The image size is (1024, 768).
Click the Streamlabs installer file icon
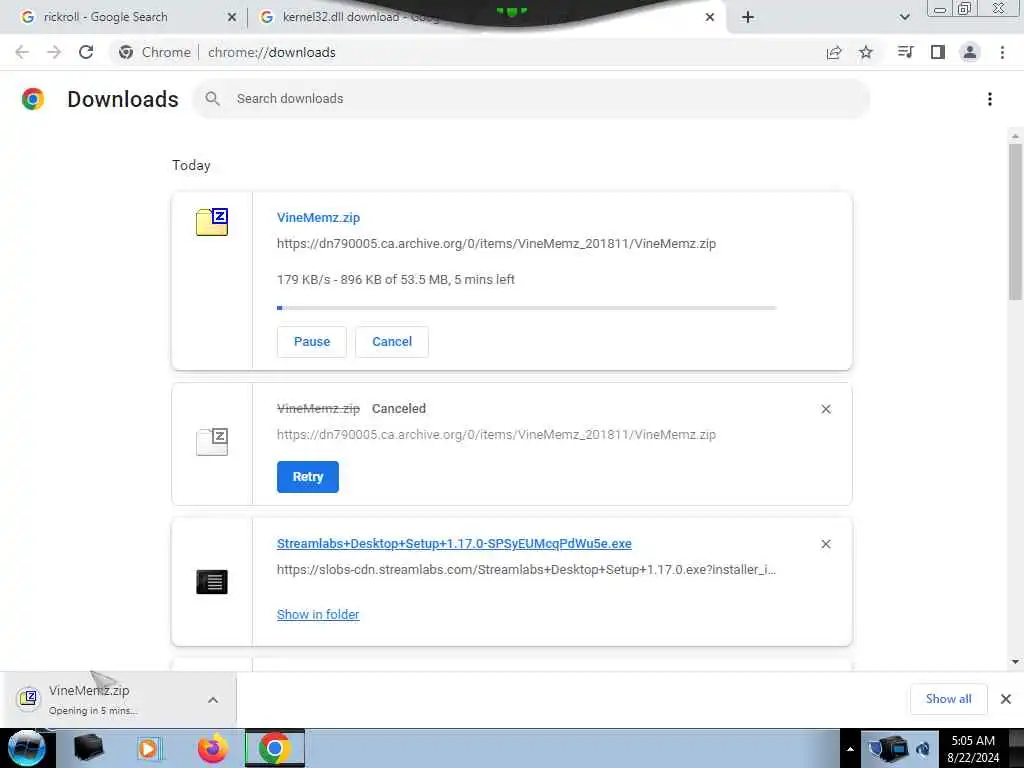[212, 581]
